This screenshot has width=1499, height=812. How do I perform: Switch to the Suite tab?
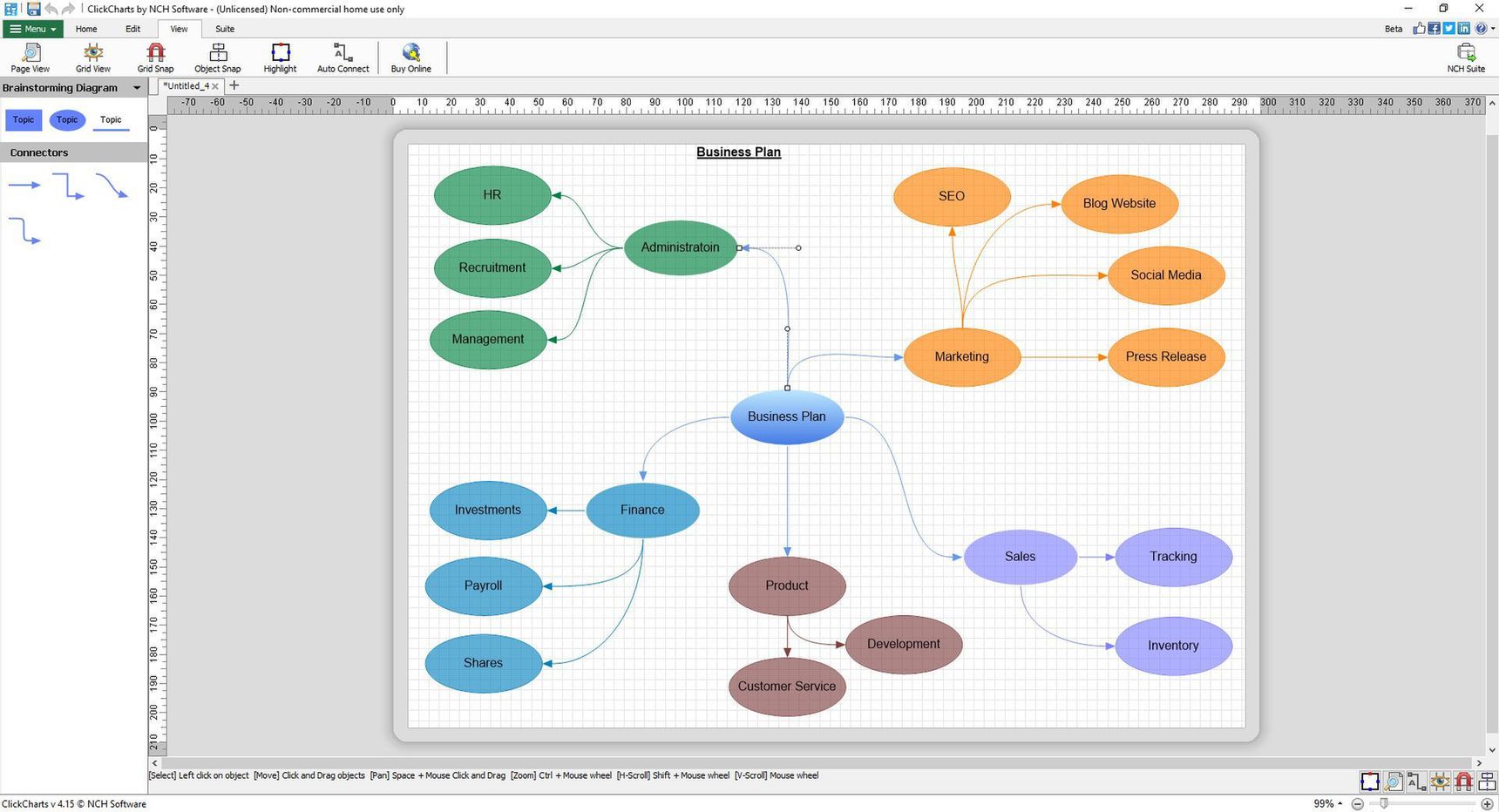coord(225,29)
